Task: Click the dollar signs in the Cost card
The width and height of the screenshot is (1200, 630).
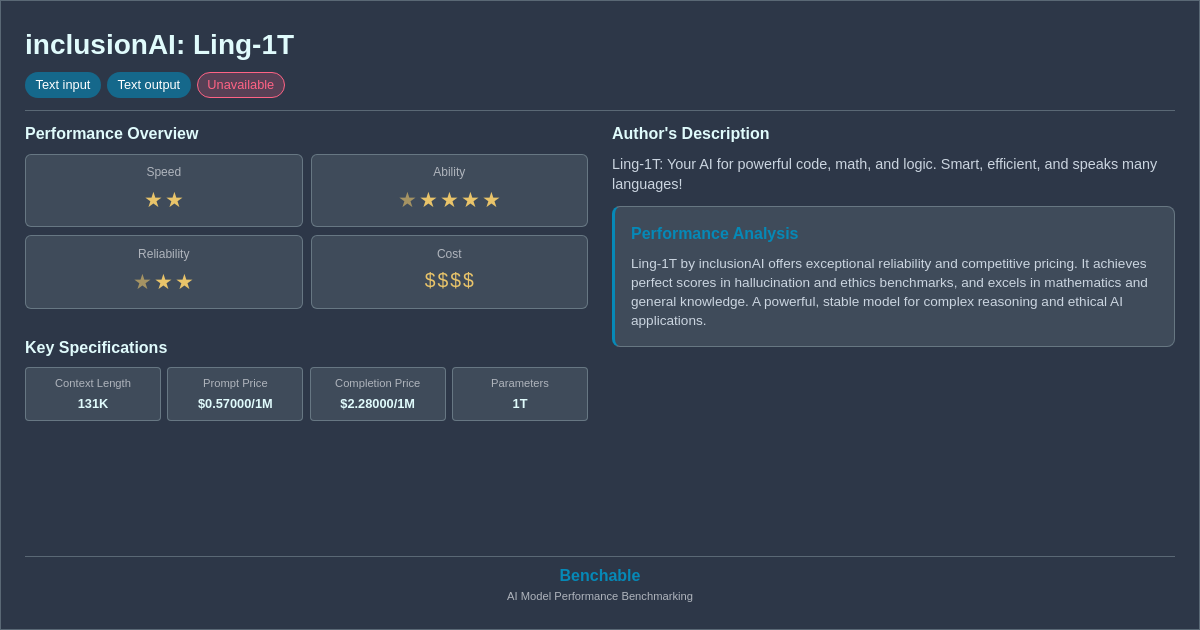Action: point(449,280)
